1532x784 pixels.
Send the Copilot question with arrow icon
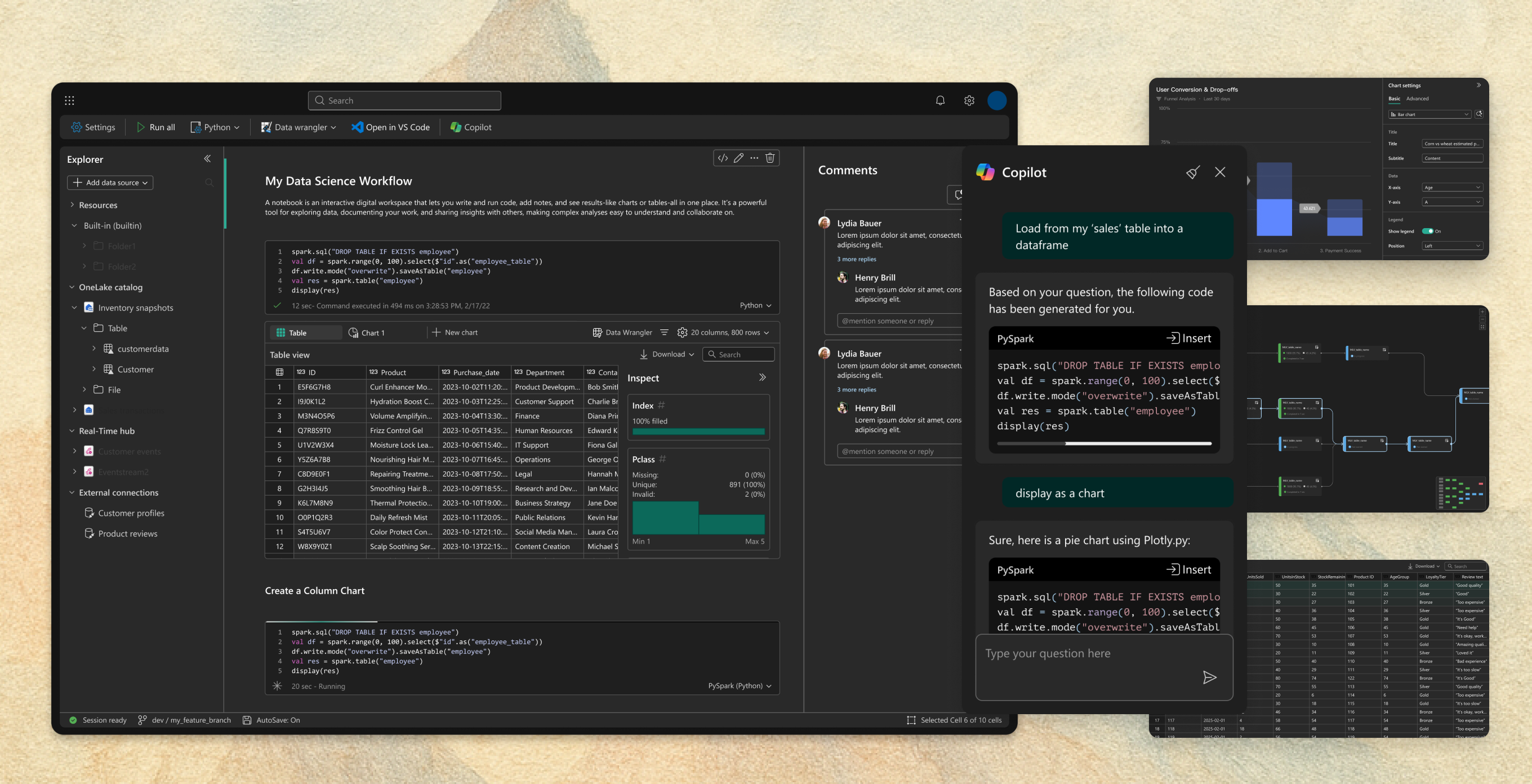1209,677
